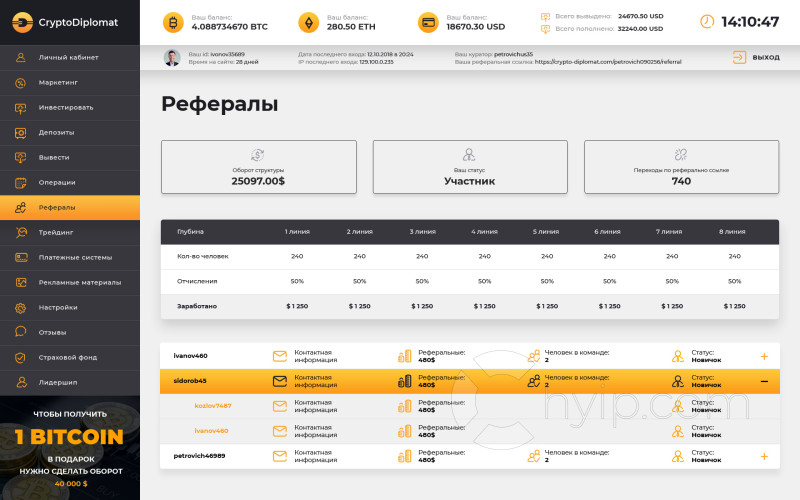Open the Депозиты menu item

[70, 133]
